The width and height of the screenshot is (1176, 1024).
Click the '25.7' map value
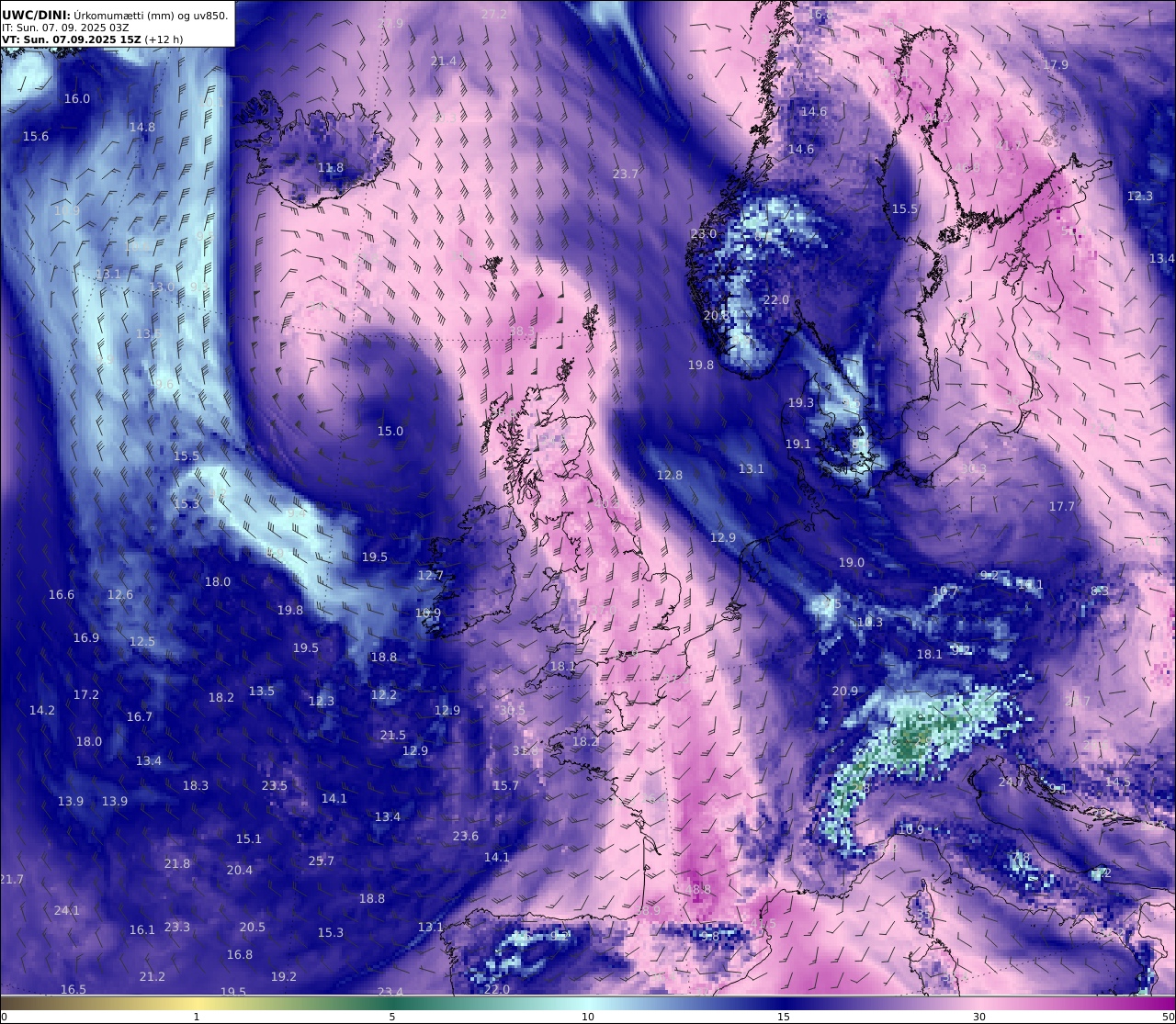pos(322,861)
